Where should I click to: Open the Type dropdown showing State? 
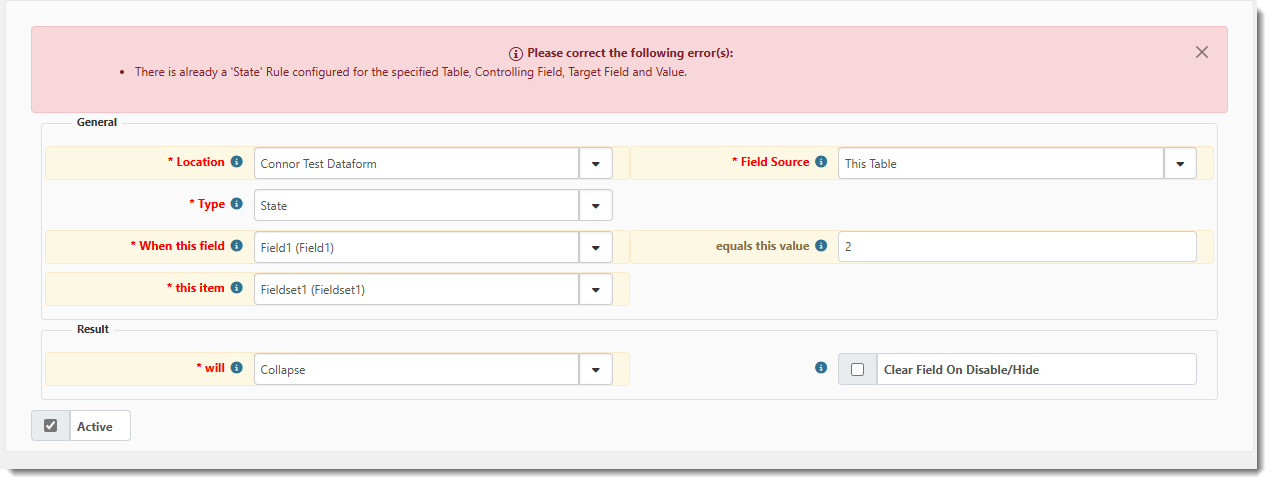(x=595, y=205)
